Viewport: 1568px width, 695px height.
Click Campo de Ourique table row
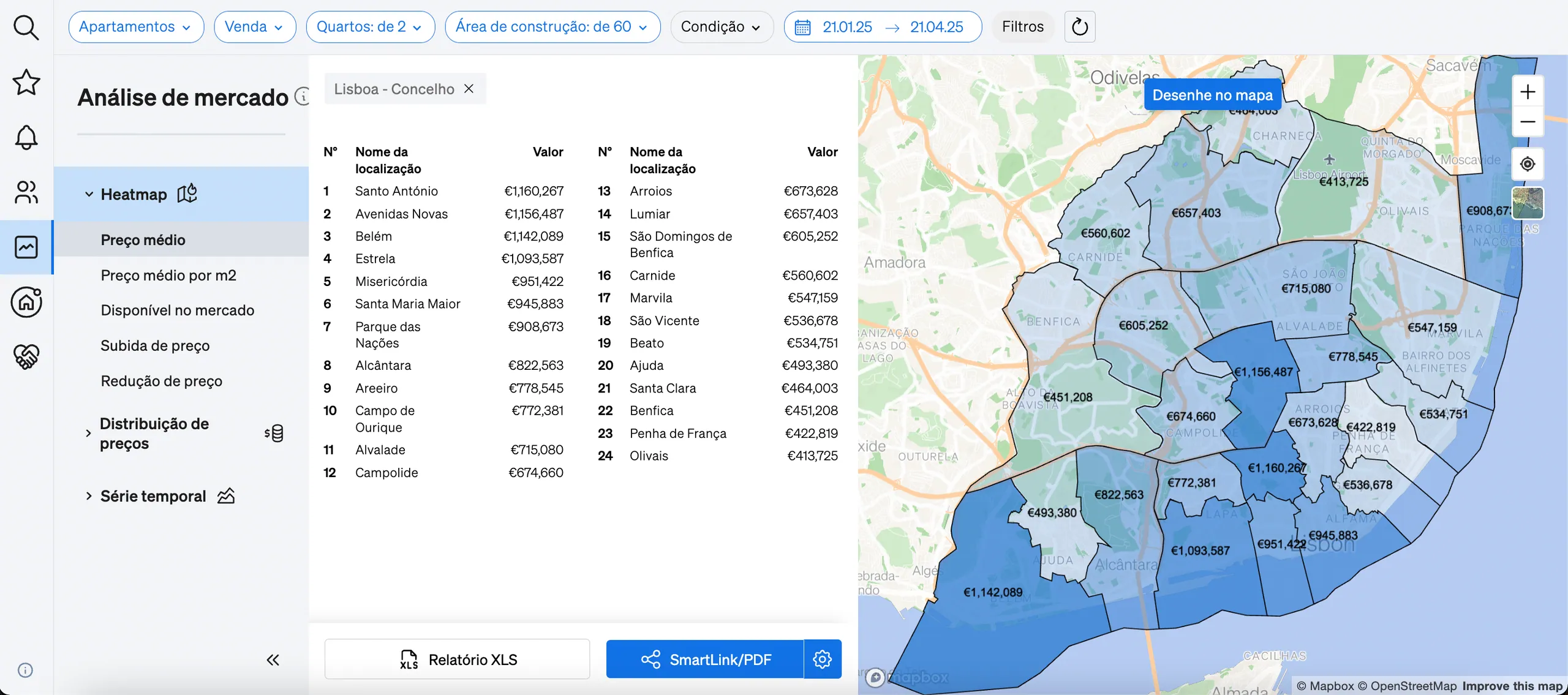coord(443,419)
